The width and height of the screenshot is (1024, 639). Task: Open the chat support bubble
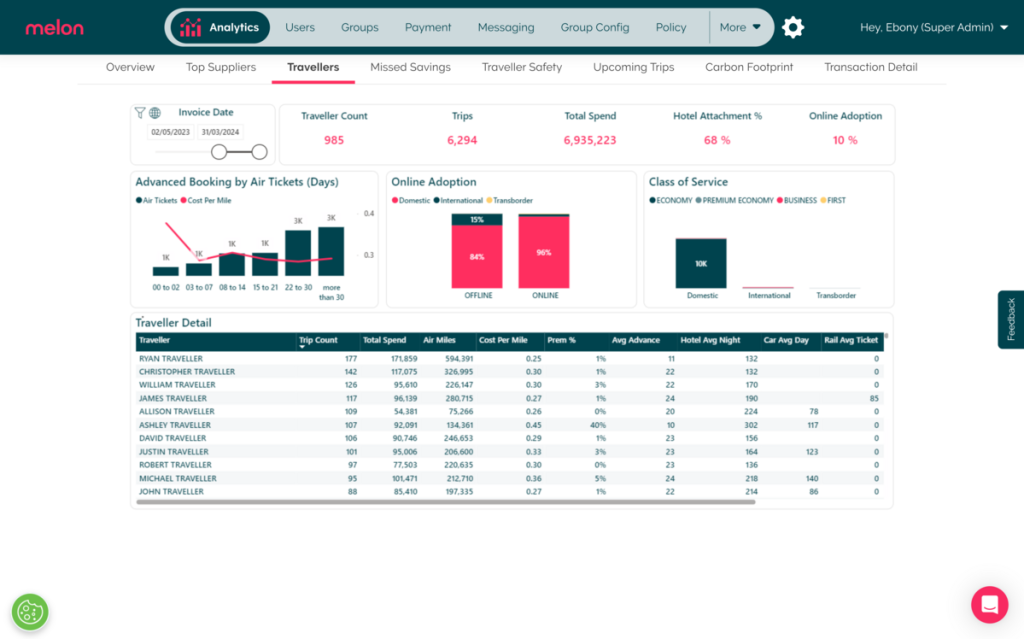[989, 604]
